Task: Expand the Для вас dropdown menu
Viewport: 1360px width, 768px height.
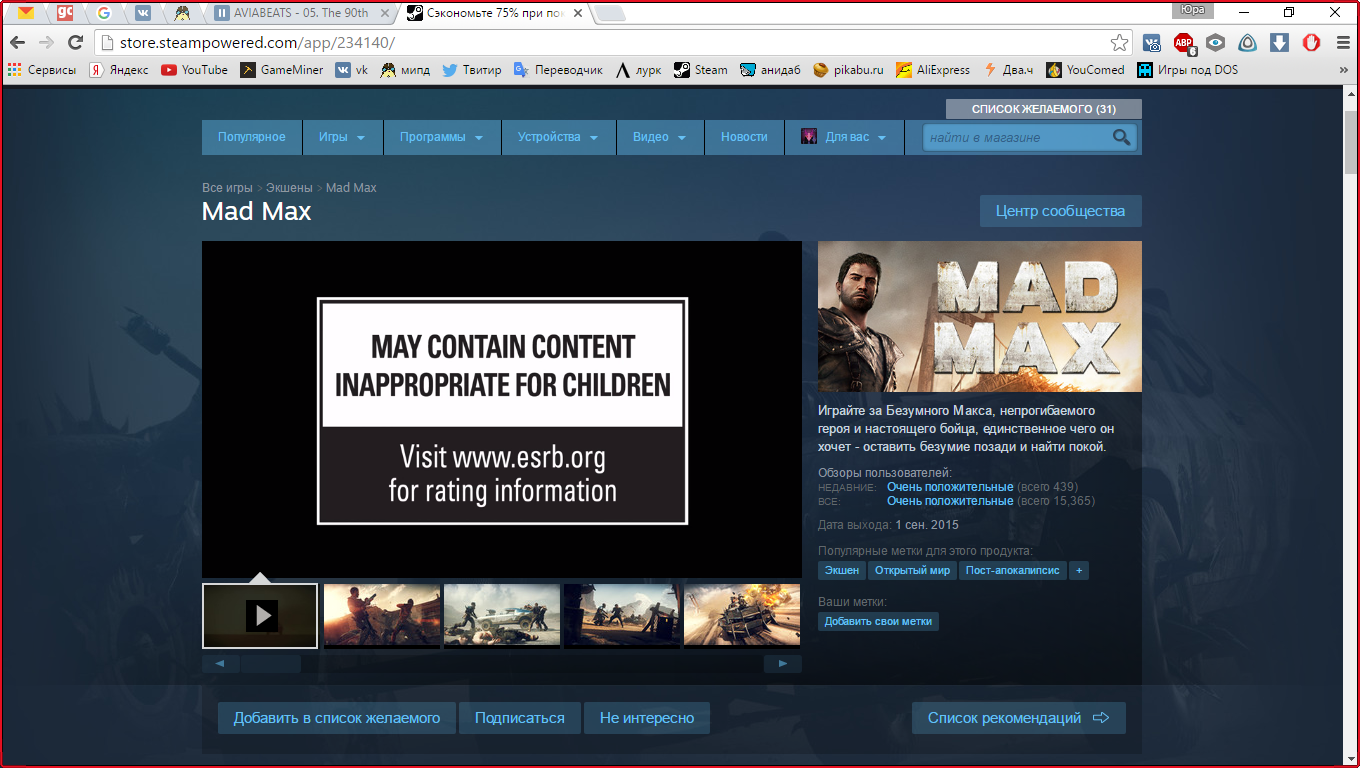Action: [x=844, y=138]
